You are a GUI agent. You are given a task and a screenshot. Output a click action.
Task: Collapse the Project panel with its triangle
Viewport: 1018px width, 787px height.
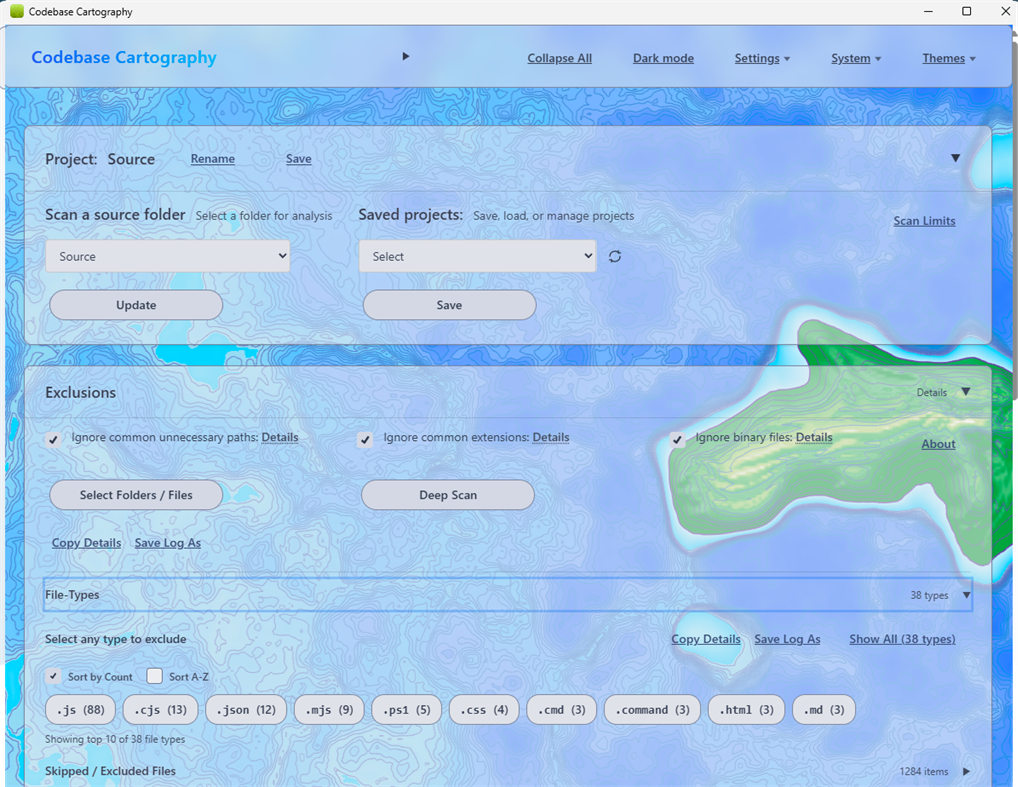click(955, 158)
